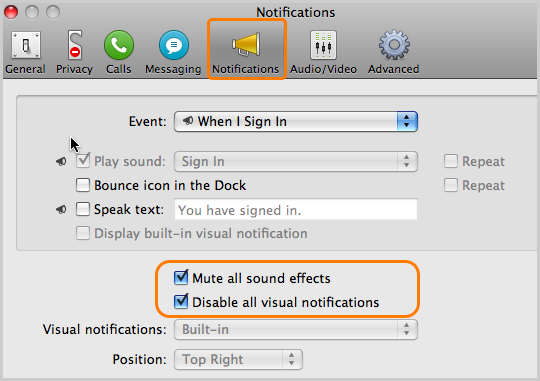Click speaker icon next to Speak text
The width and height of the screenshot is (540, 381).
(61, 209)
